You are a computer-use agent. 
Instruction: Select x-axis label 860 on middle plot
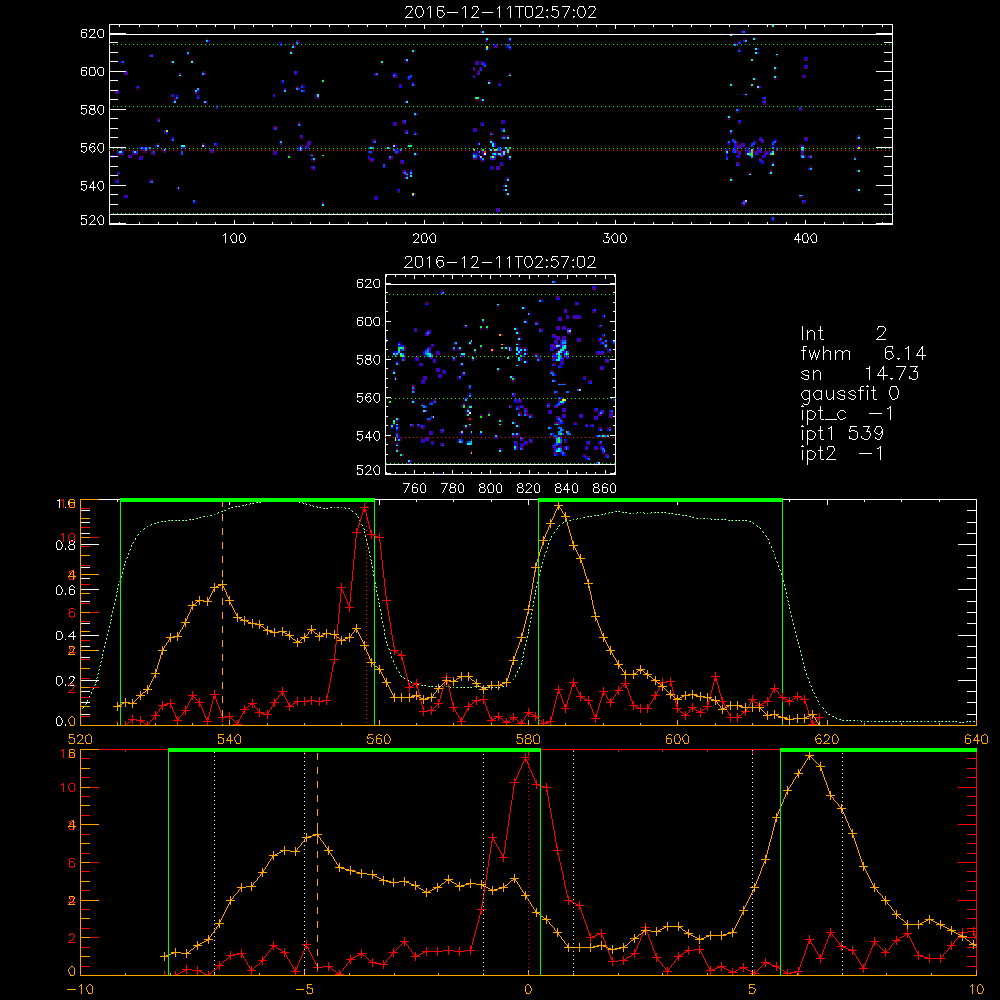pos(605,489)
